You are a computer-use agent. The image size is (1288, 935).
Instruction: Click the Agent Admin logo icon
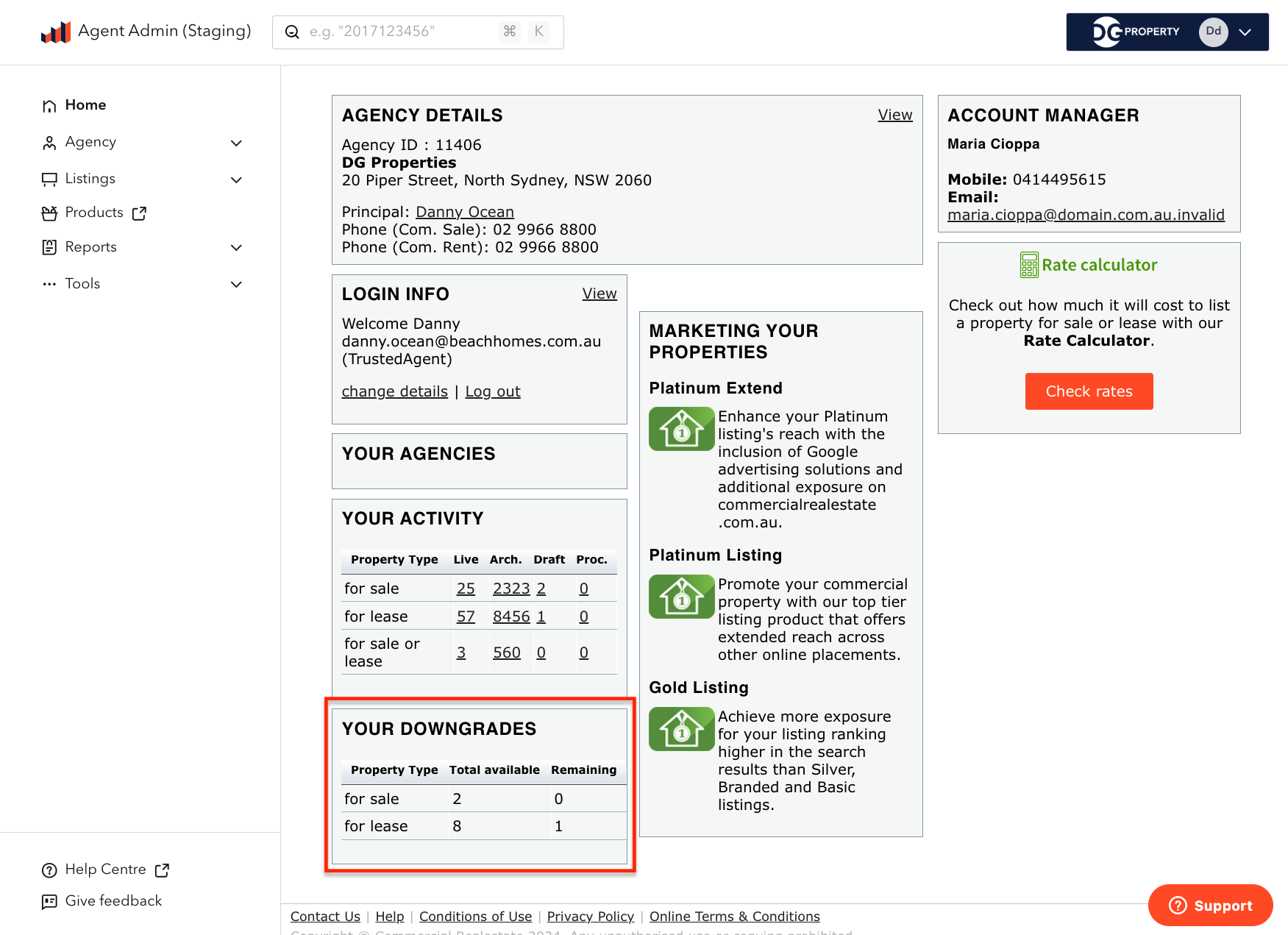point(56,32)
